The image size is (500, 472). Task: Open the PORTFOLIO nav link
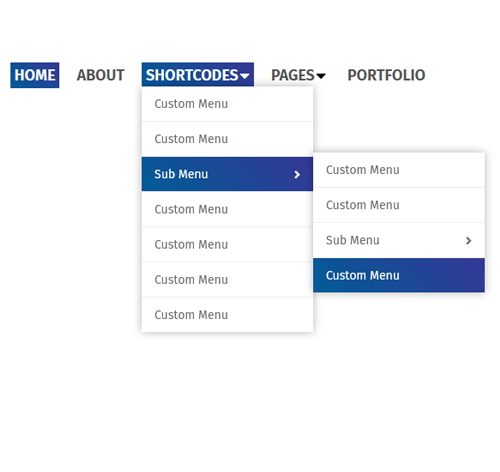386,75
